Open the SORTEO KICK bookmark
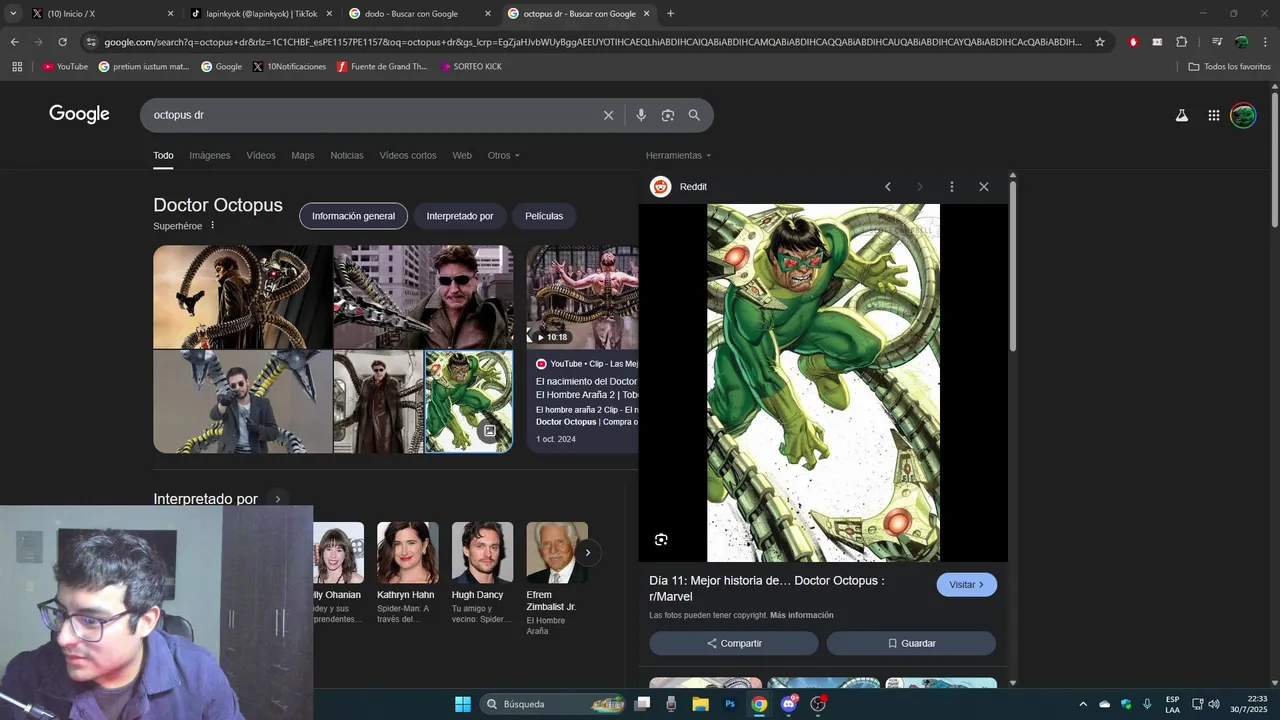1280x720 pixels. coord(470,67)
